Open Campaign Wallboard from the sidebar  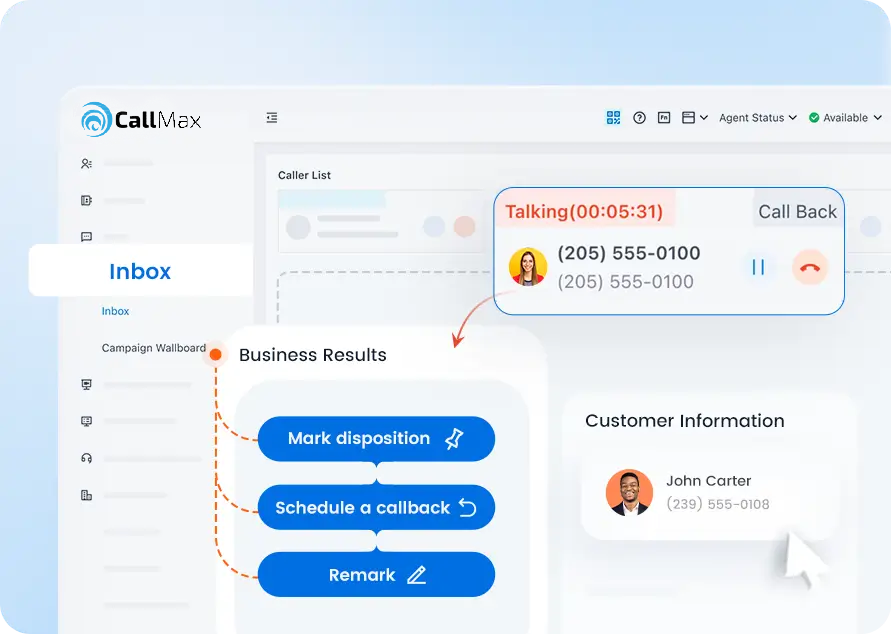[153, 348]
